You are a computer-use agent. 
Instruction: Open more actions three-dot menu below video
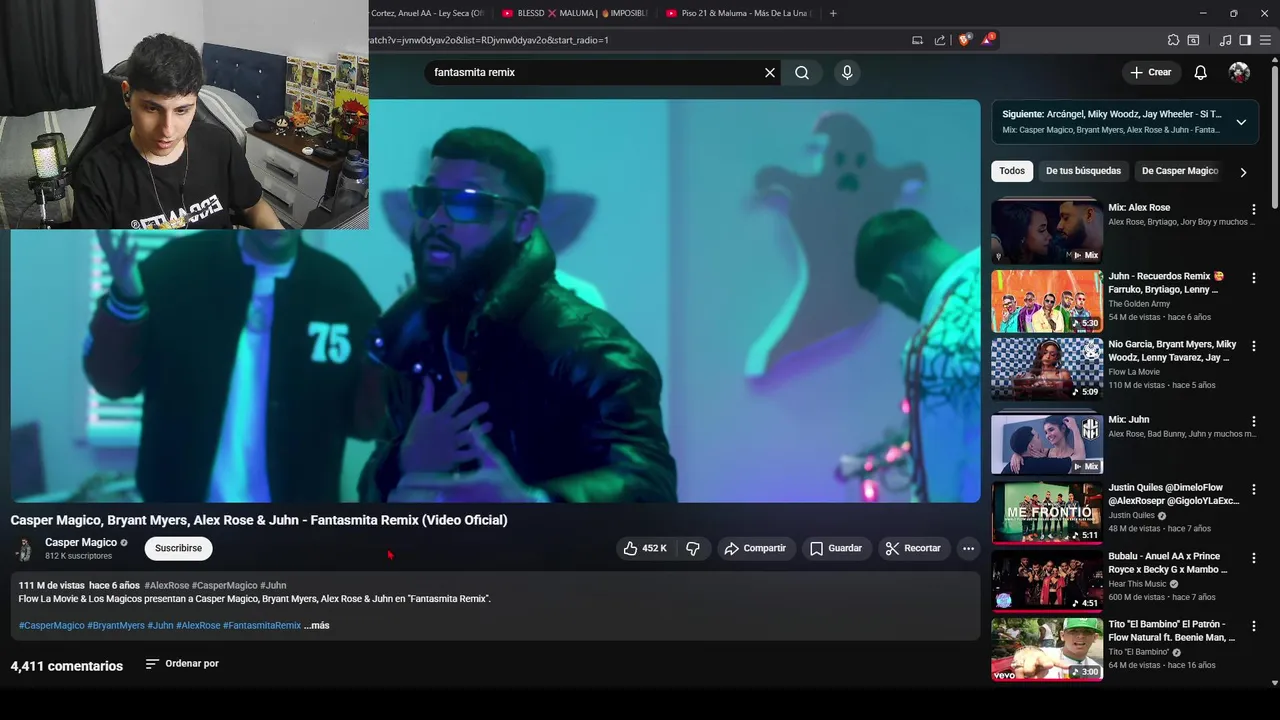968,548
